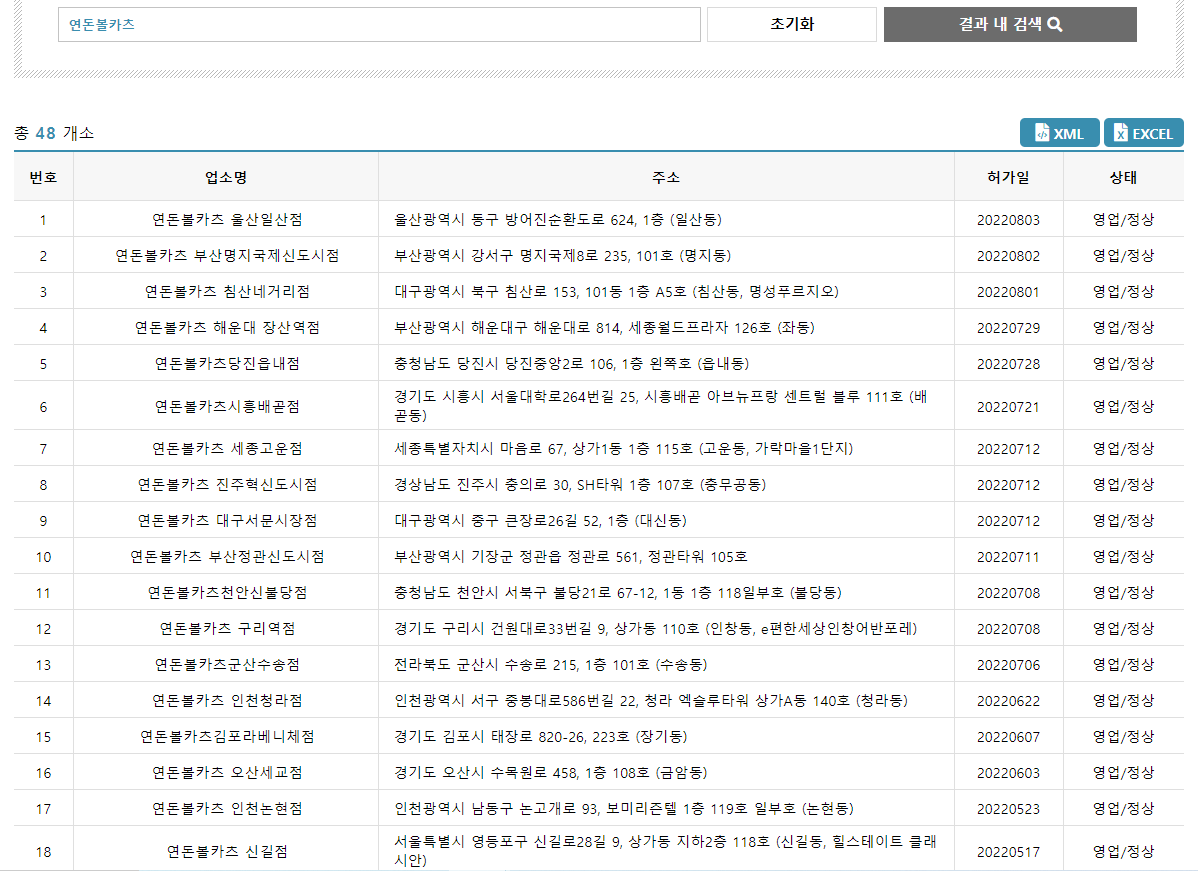Click address 경기도 오산시 수목원로 458
Image resolution: width=1198 pixels, height=871 pixels.
pyautogui.click(x=551, y=772)
